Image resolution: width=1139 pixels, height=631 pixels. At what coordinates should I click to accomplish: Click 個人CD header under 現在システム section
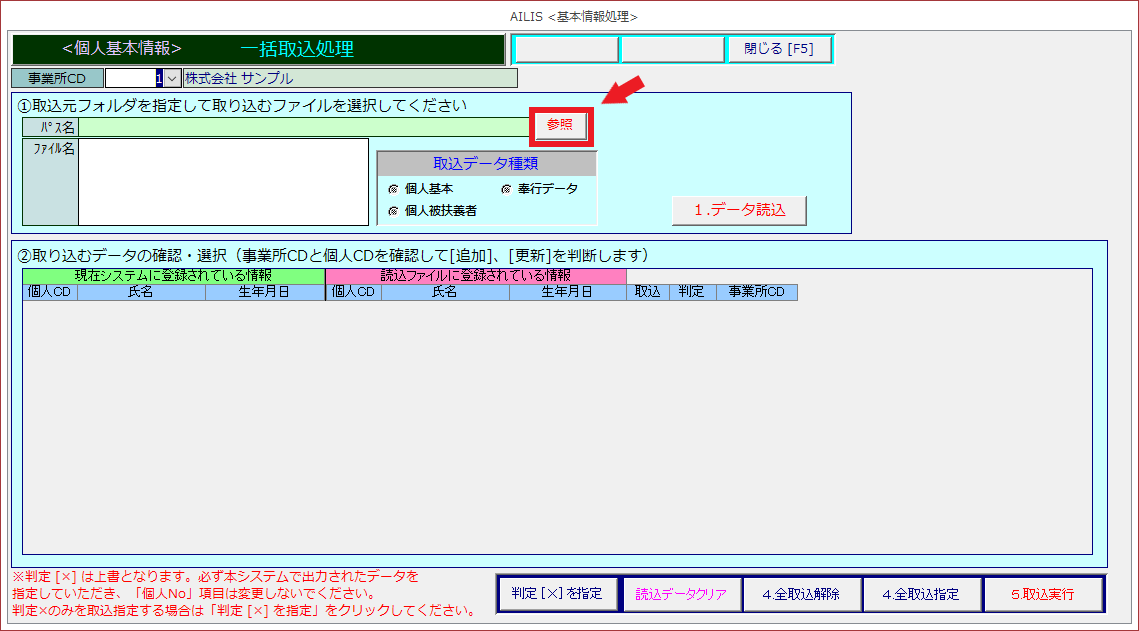pyautogui.click(x=49, y=292)
